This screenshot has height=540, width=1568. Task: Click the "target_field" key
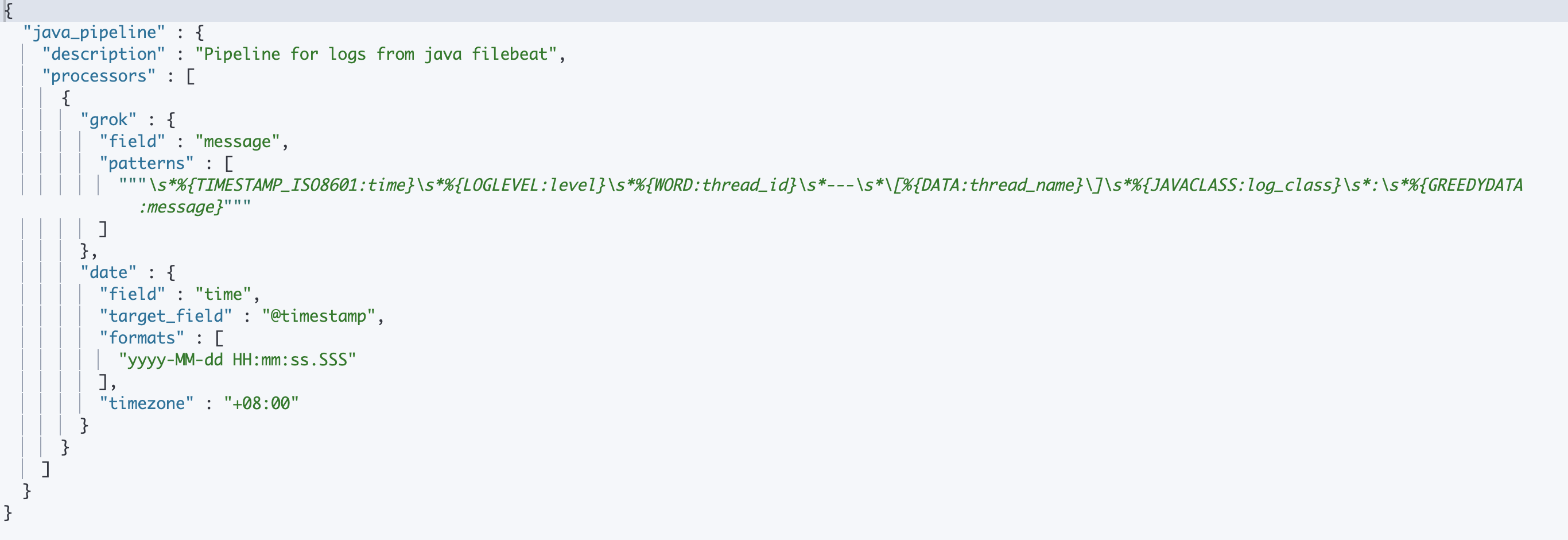pos(165,317)
